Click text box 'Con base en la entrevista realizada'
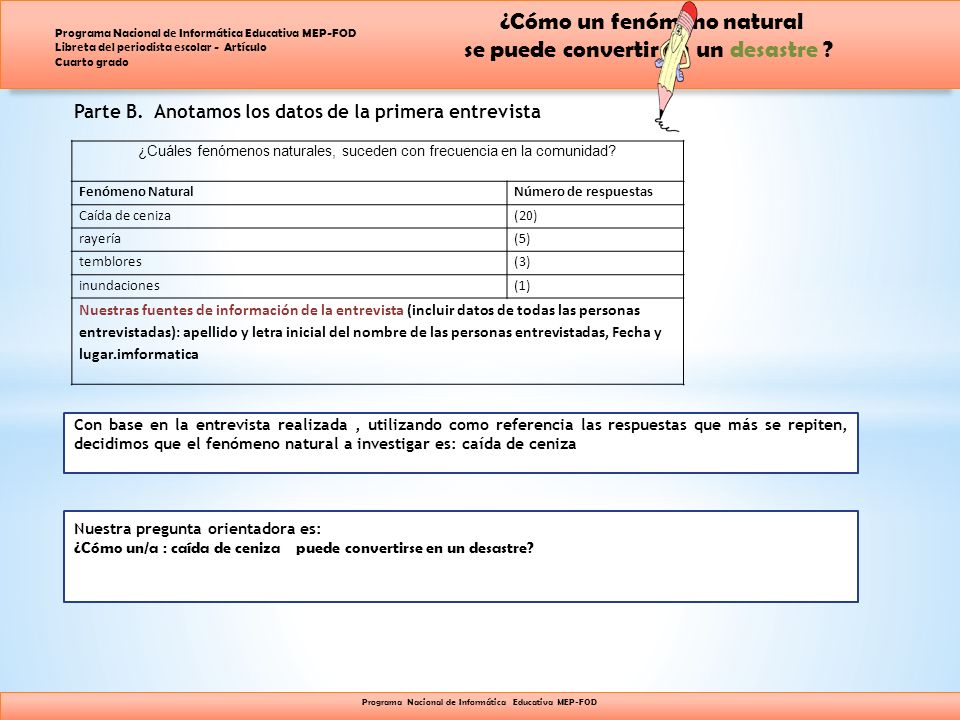This screenshot has height=720, width=960. point(460,443)
